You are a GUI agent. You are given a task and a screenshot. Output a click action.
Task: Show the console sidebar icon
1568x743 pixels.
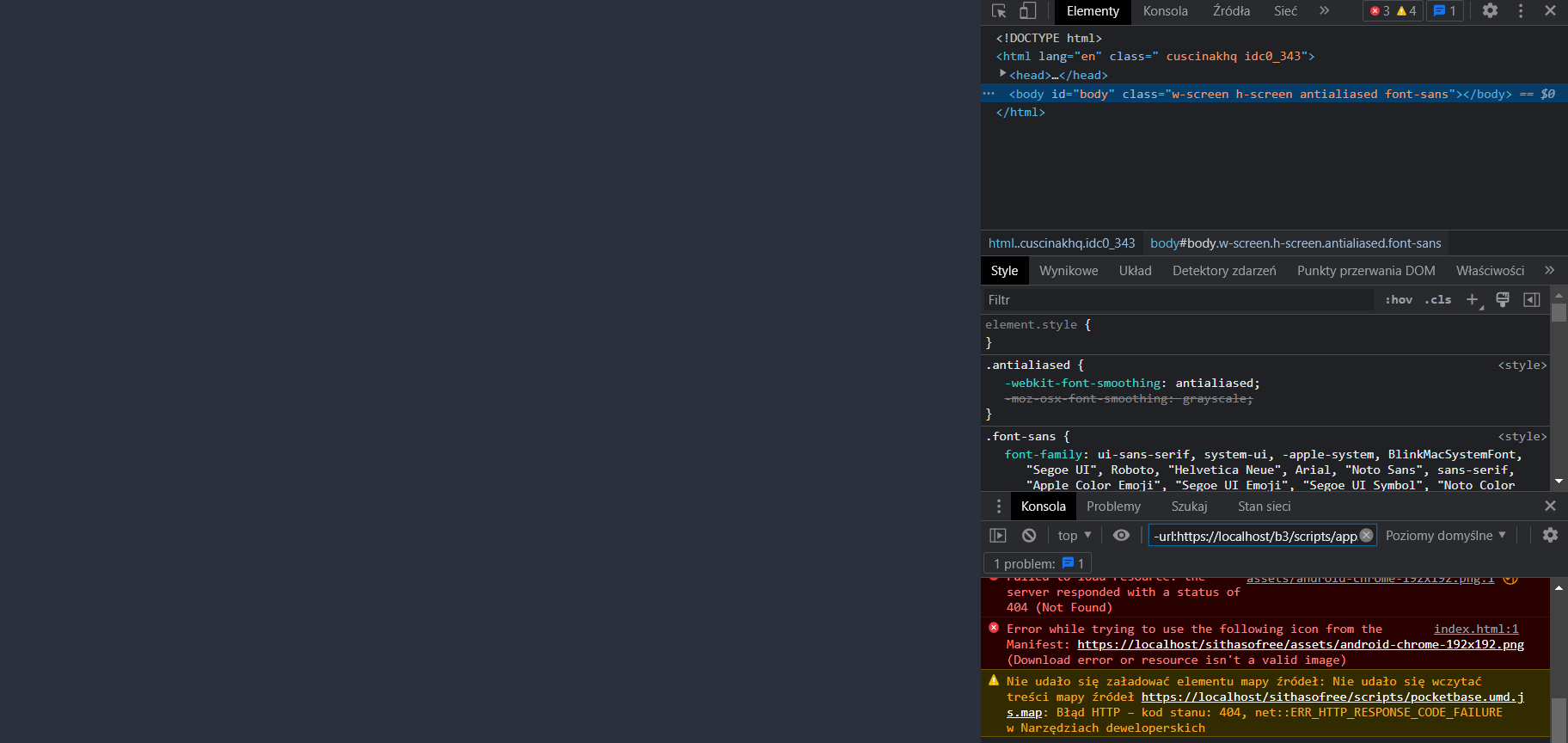click(997, 535)
